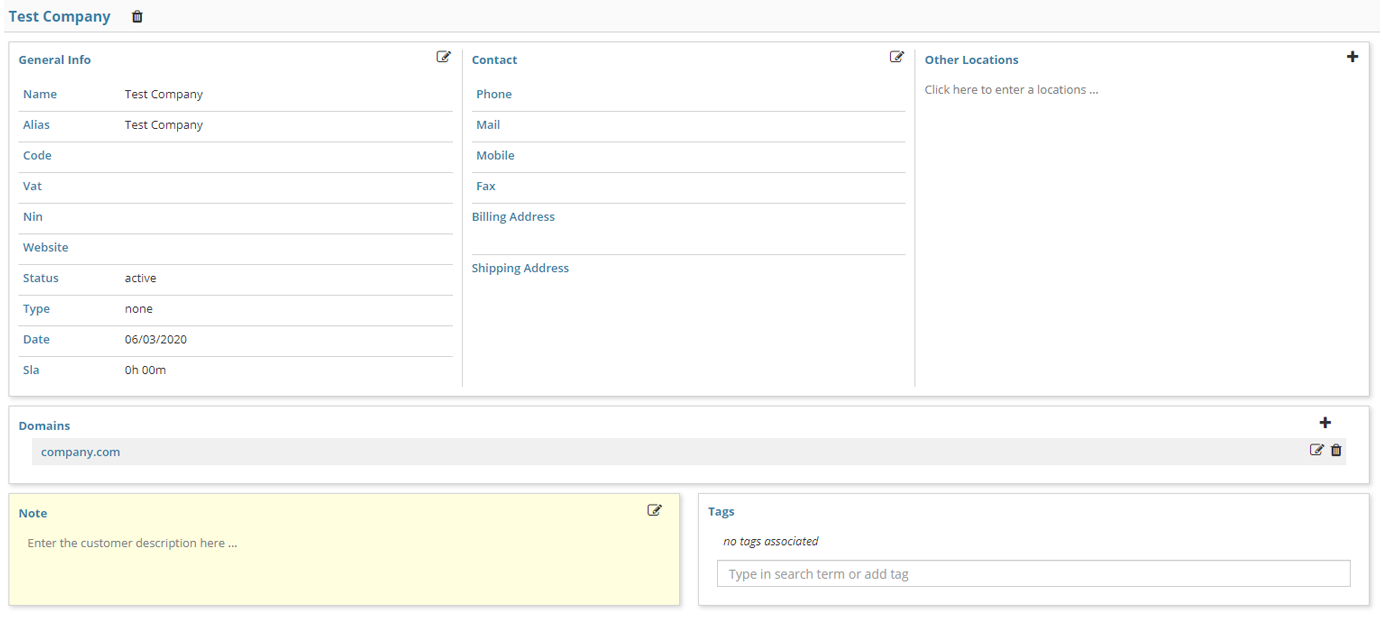Viewport: 1383px width, 633px height.
Task: Click the Contact section heading
Action: tap(495, 60)
